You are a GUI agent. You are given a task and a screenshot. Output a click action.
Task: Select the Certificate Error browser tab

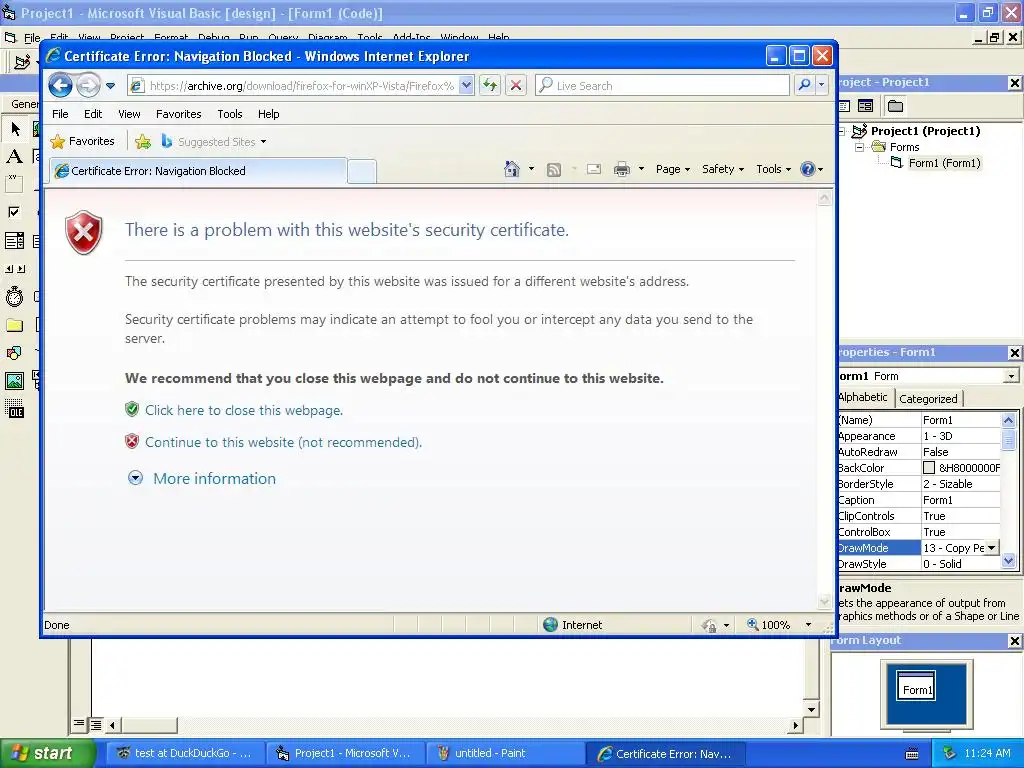pyautogui.click(x=198, y=171)
